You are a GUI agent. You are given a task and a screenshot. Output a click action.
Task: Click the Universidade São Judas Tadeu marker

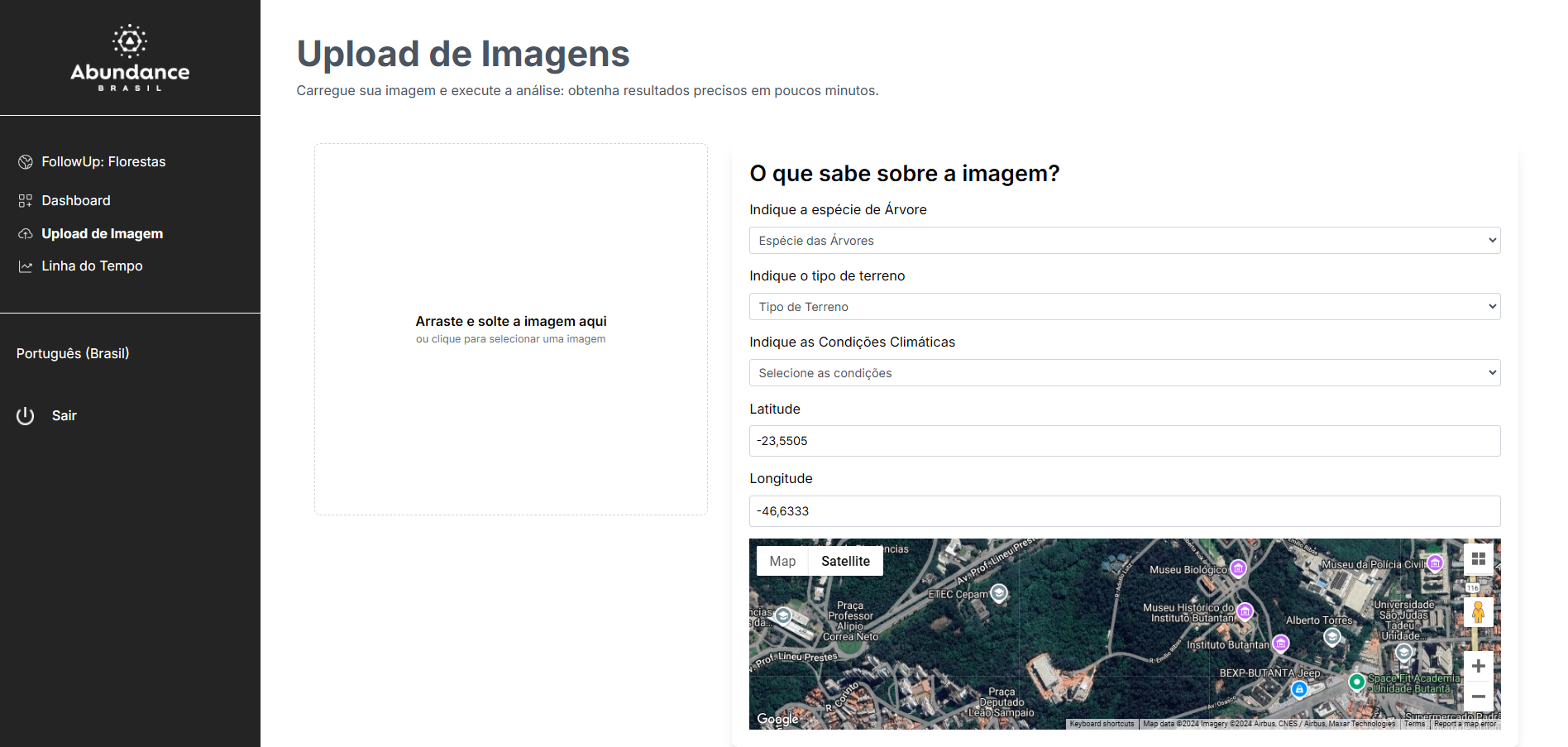(x=1403, y=652)
